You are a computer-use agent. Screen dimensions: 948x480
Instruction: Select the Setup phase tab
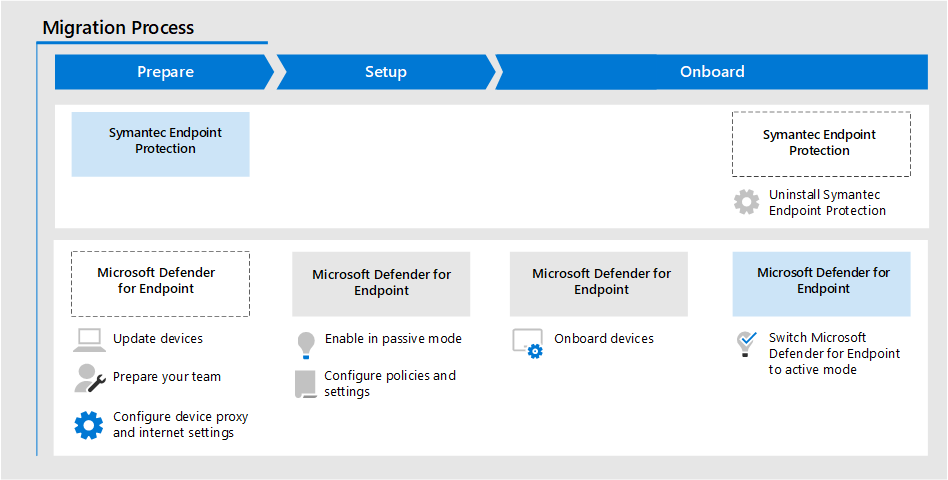tap(385, 72)
